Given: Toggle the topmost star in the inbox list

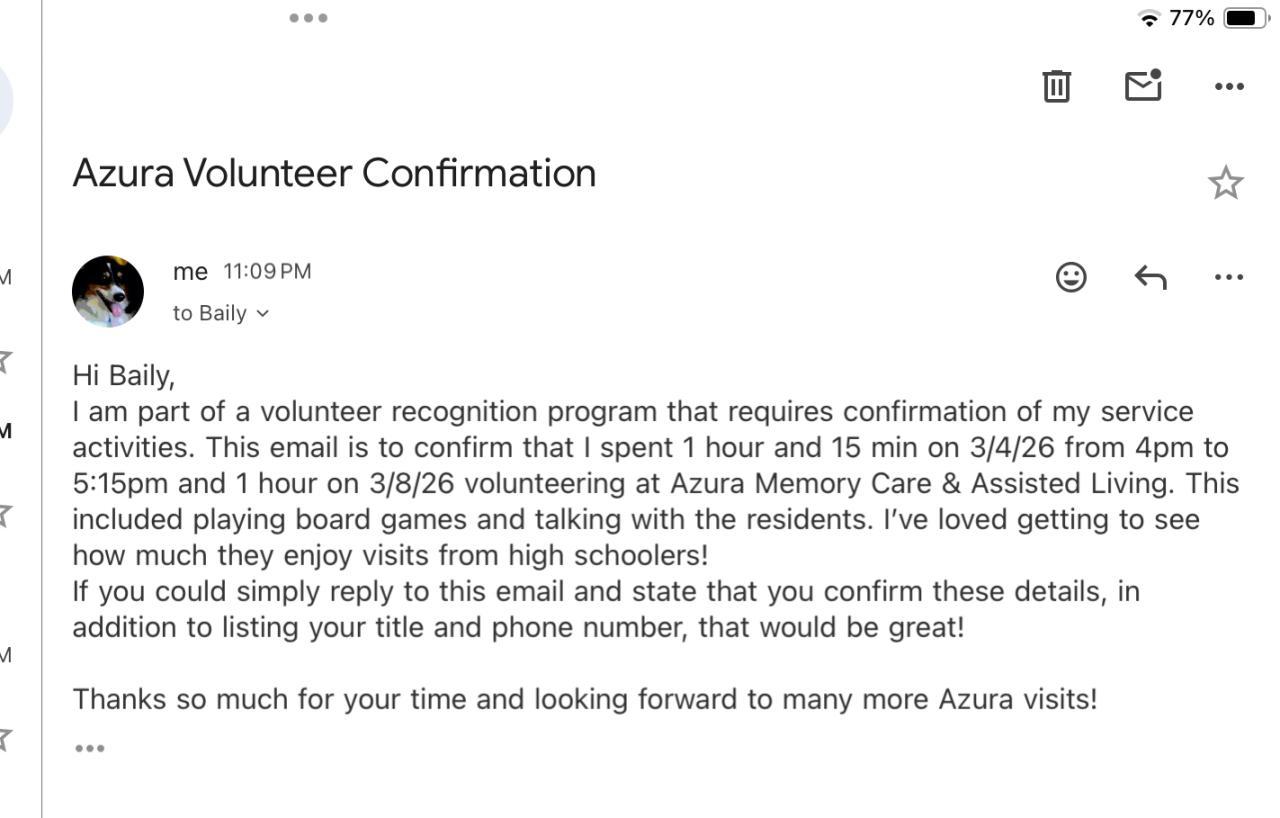Looking at the screenshot, I should click(6, 360).
